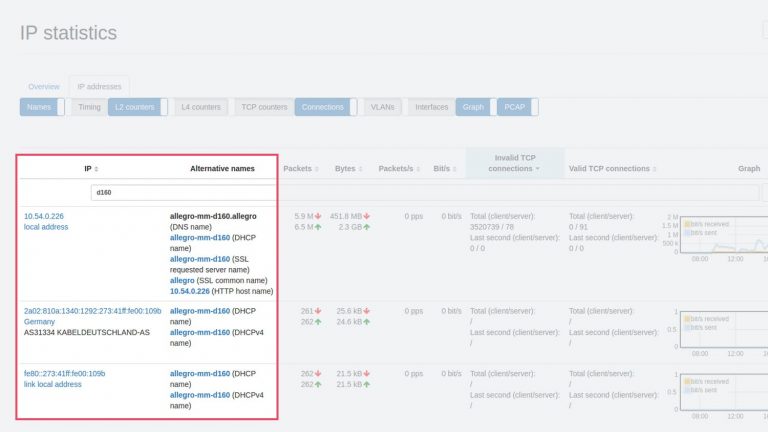Click the Graph column header
This screenshot has width=768, height=432.
pyautogui.click(x=749, y=168)
